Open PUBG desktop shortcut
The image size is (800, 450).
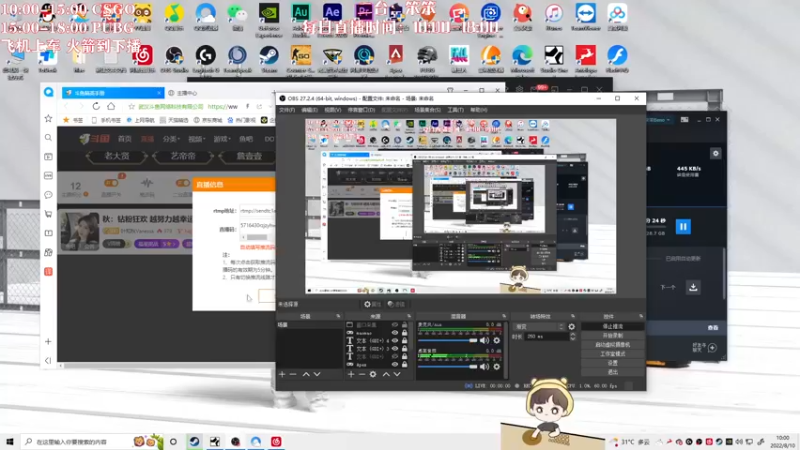click(427, 56)
